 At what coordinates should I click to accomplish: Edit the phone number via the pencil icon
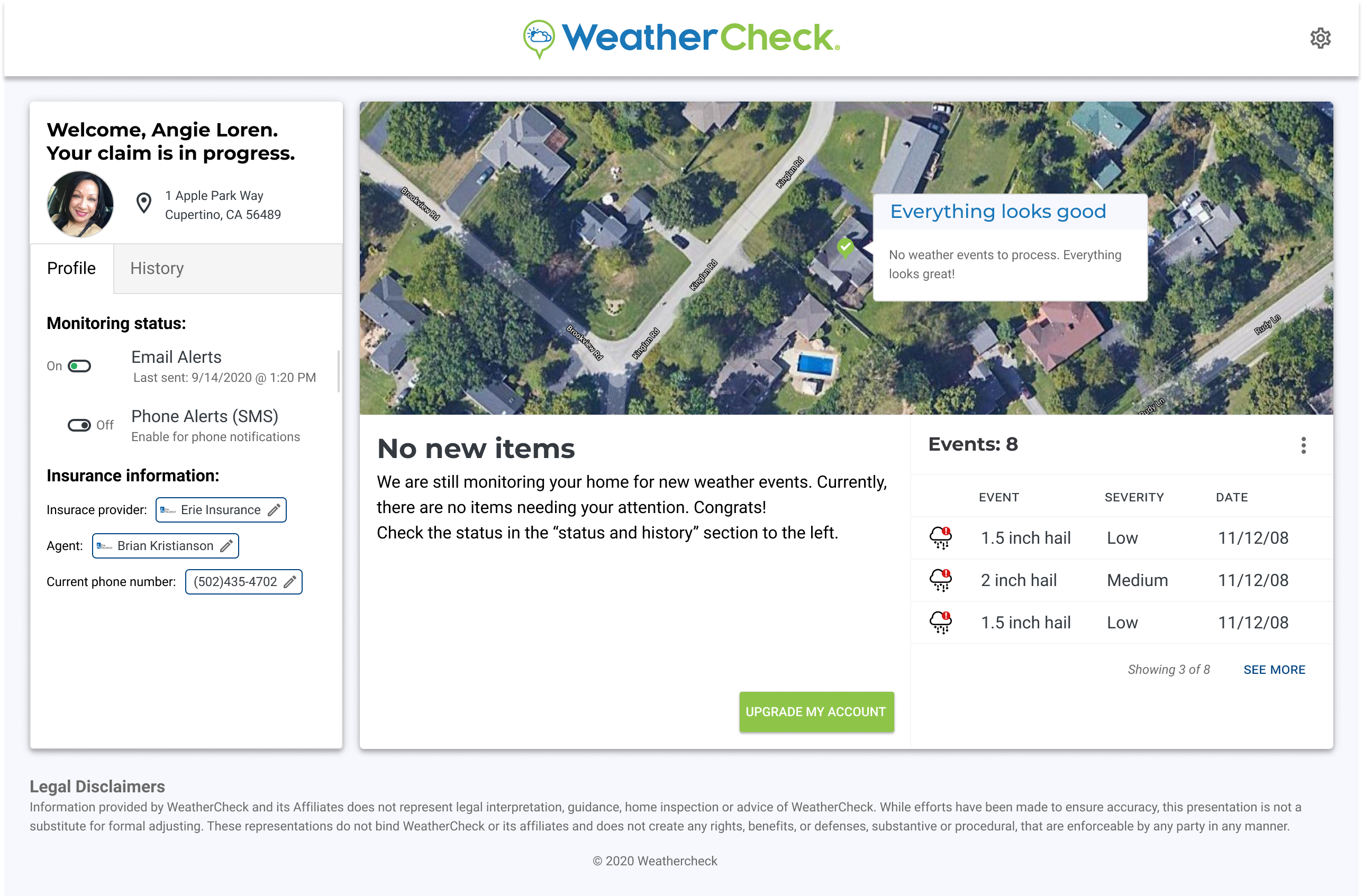pos(290,582)
